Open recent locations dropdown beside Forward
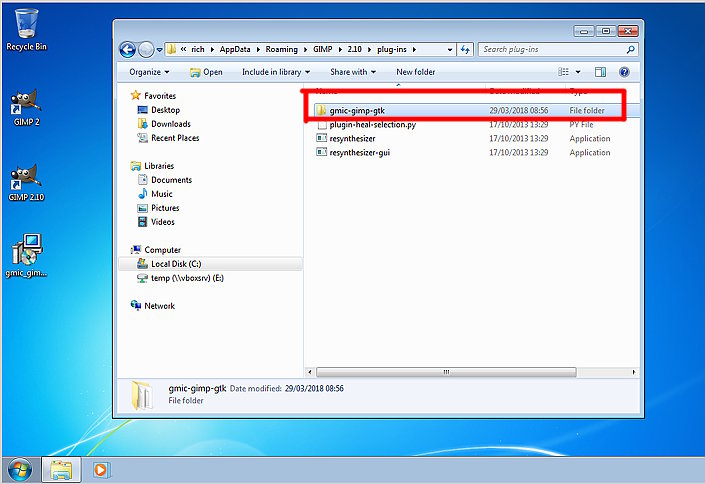 click(159, 50)
